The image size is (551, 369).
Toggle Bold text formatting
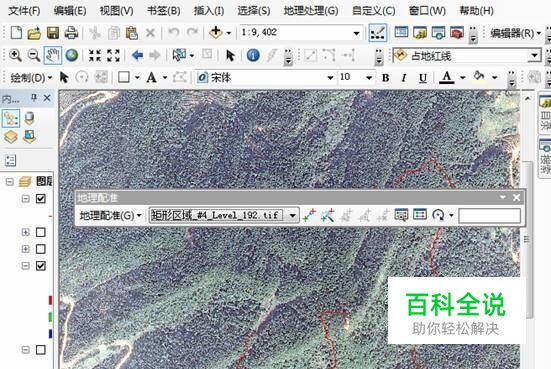click(x=385, y=78)
